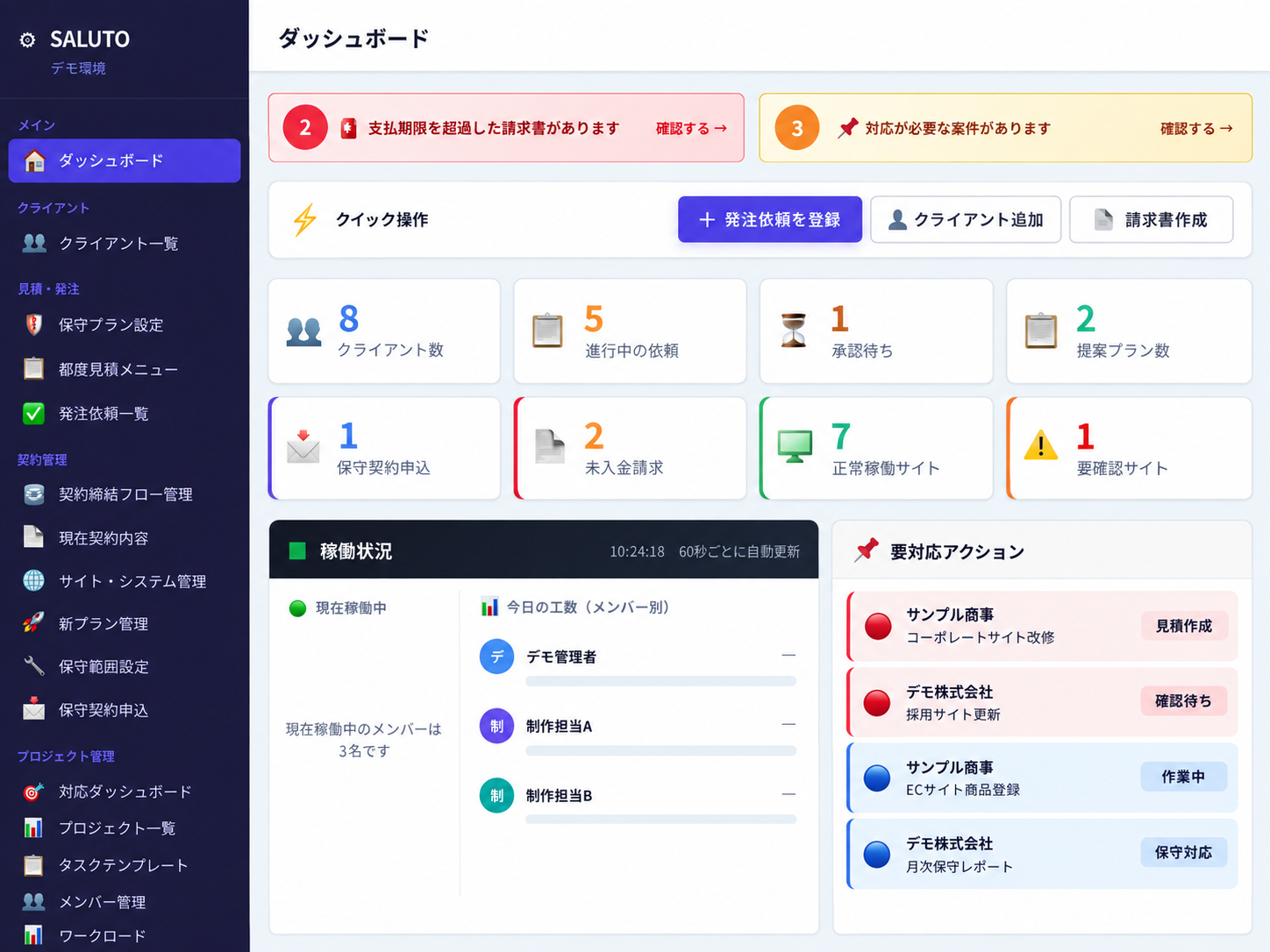Click the デモ管理者 workload progress bar
Viewport: 1270px width, 952px height.
pos(661,681)
